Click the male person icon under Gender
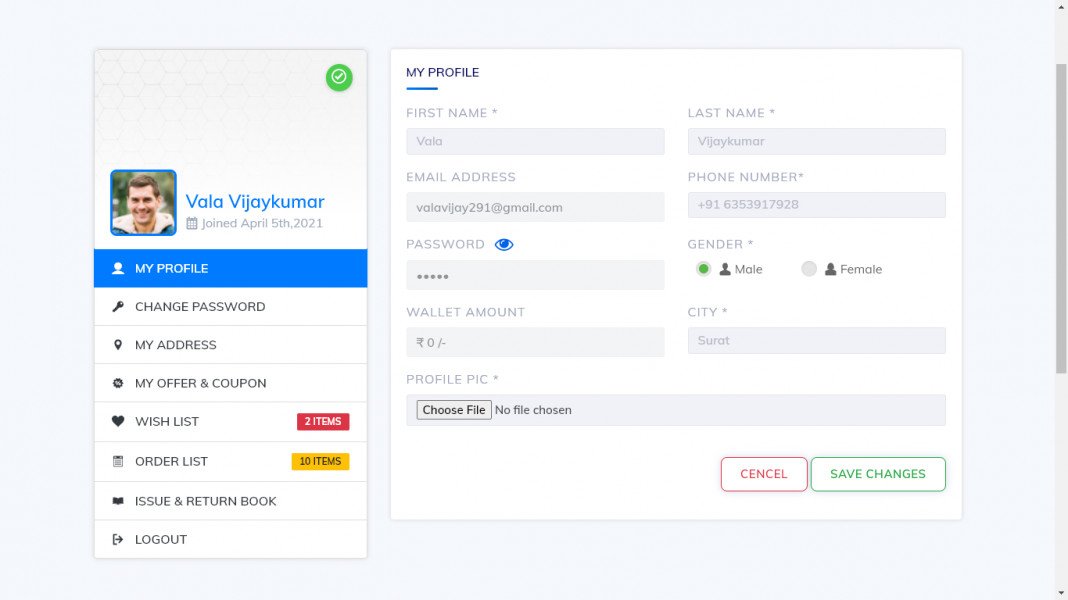 (x=725, y=269)
